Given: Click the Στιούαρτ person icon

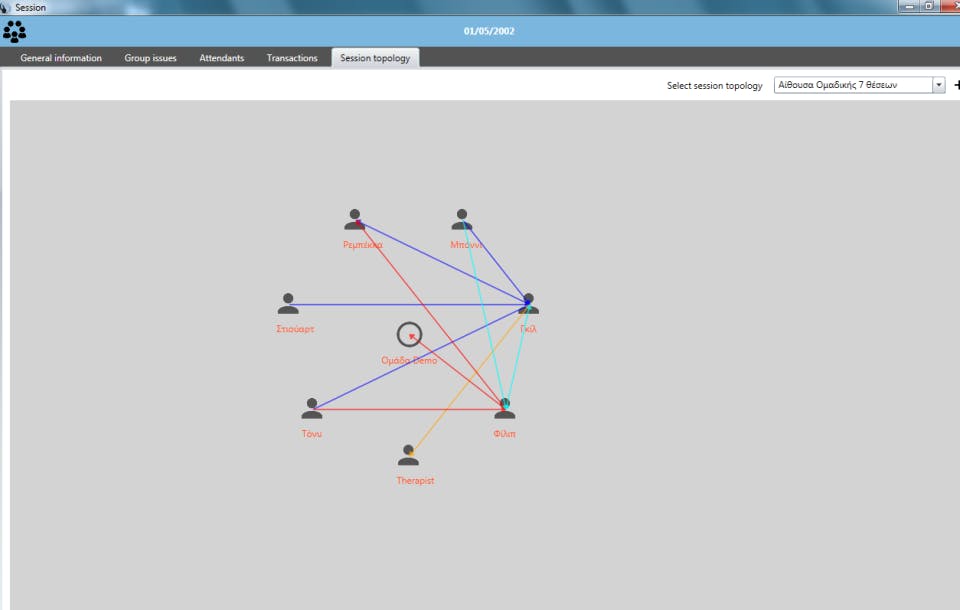Looking at the screenshot, I should [x=288, y=304].
